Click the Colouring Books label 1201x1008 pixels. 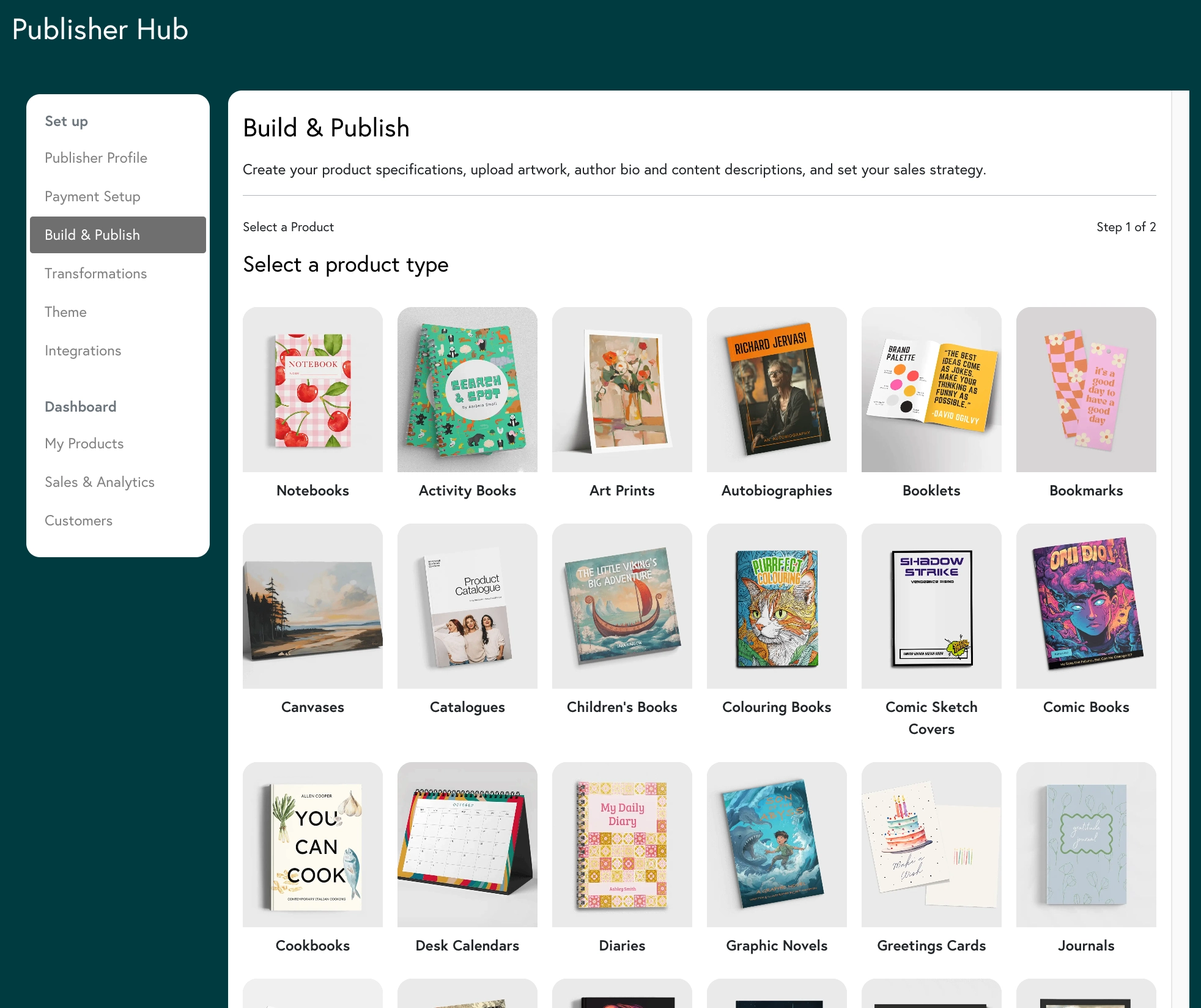coord(777,707)
